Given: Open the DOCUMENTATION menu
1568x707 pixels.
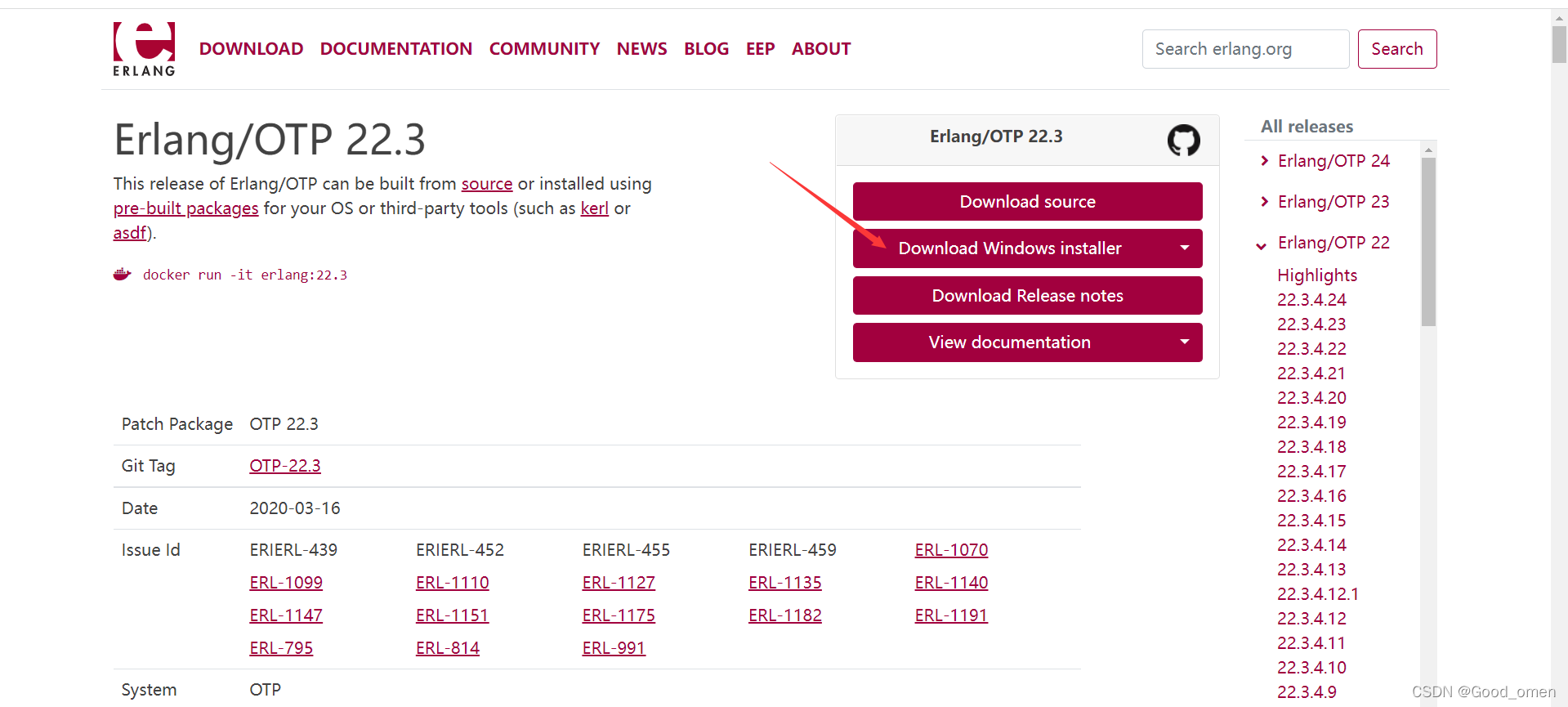Looking at the screenshot, I should click(396, 49).
